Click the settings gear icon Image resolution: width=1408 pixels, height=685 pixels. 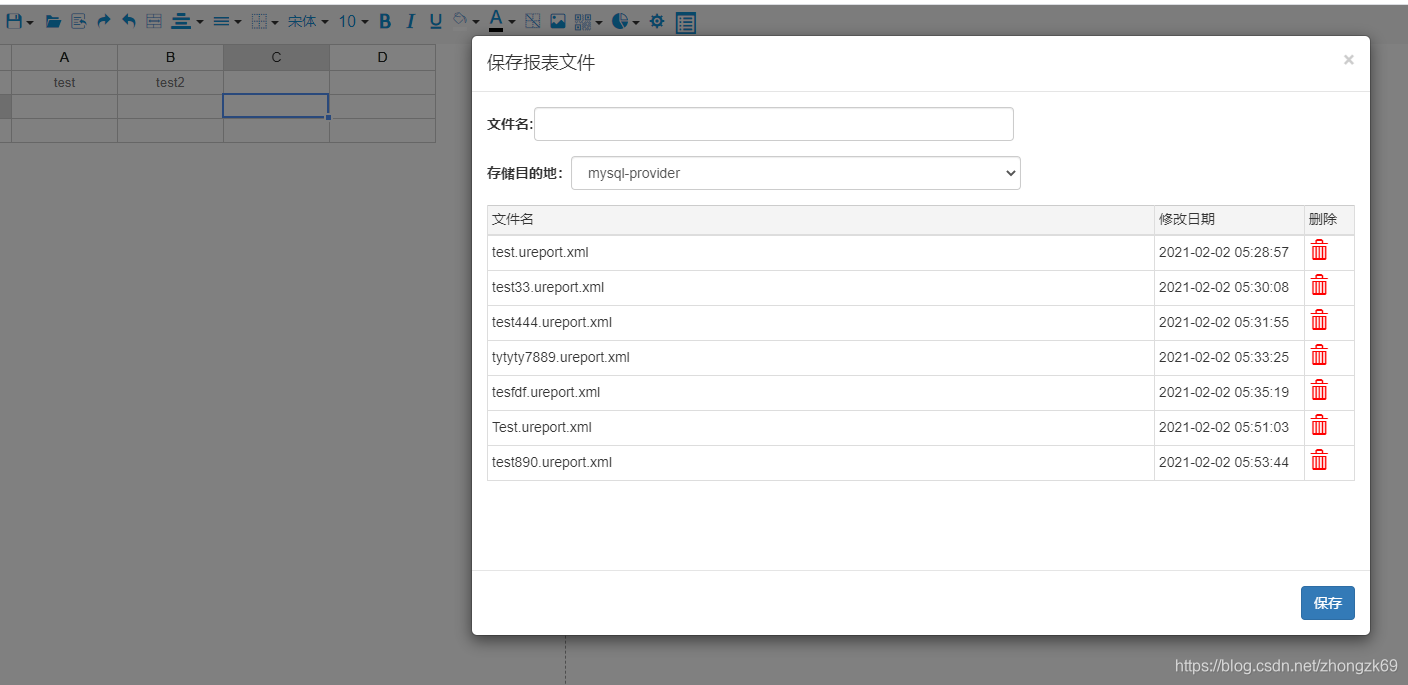click(657, 21)
